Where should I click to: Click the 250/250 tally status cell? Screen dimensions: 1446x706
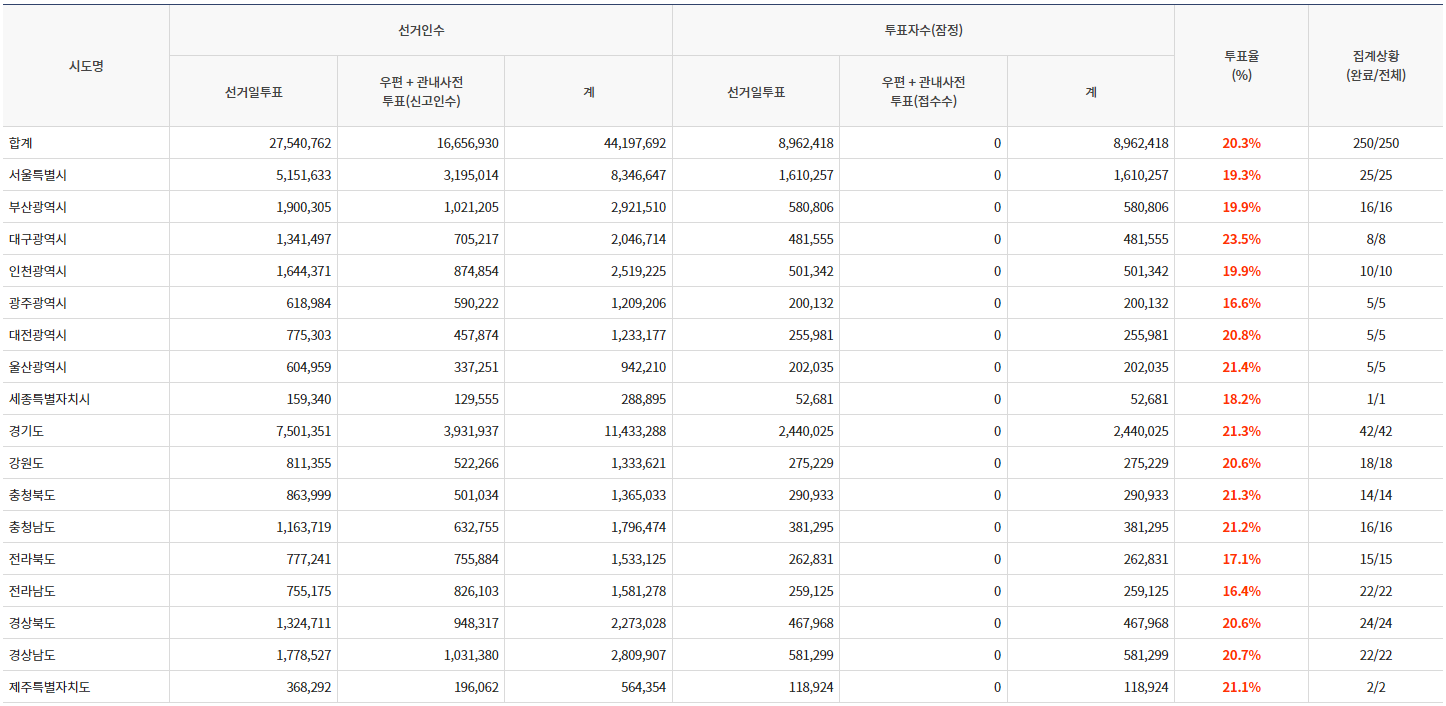(x=1375, y=143)
